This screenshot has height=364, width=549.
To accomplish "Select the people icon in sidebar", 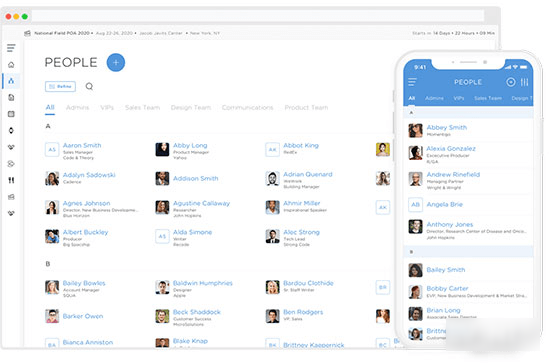I will (11, 81).
